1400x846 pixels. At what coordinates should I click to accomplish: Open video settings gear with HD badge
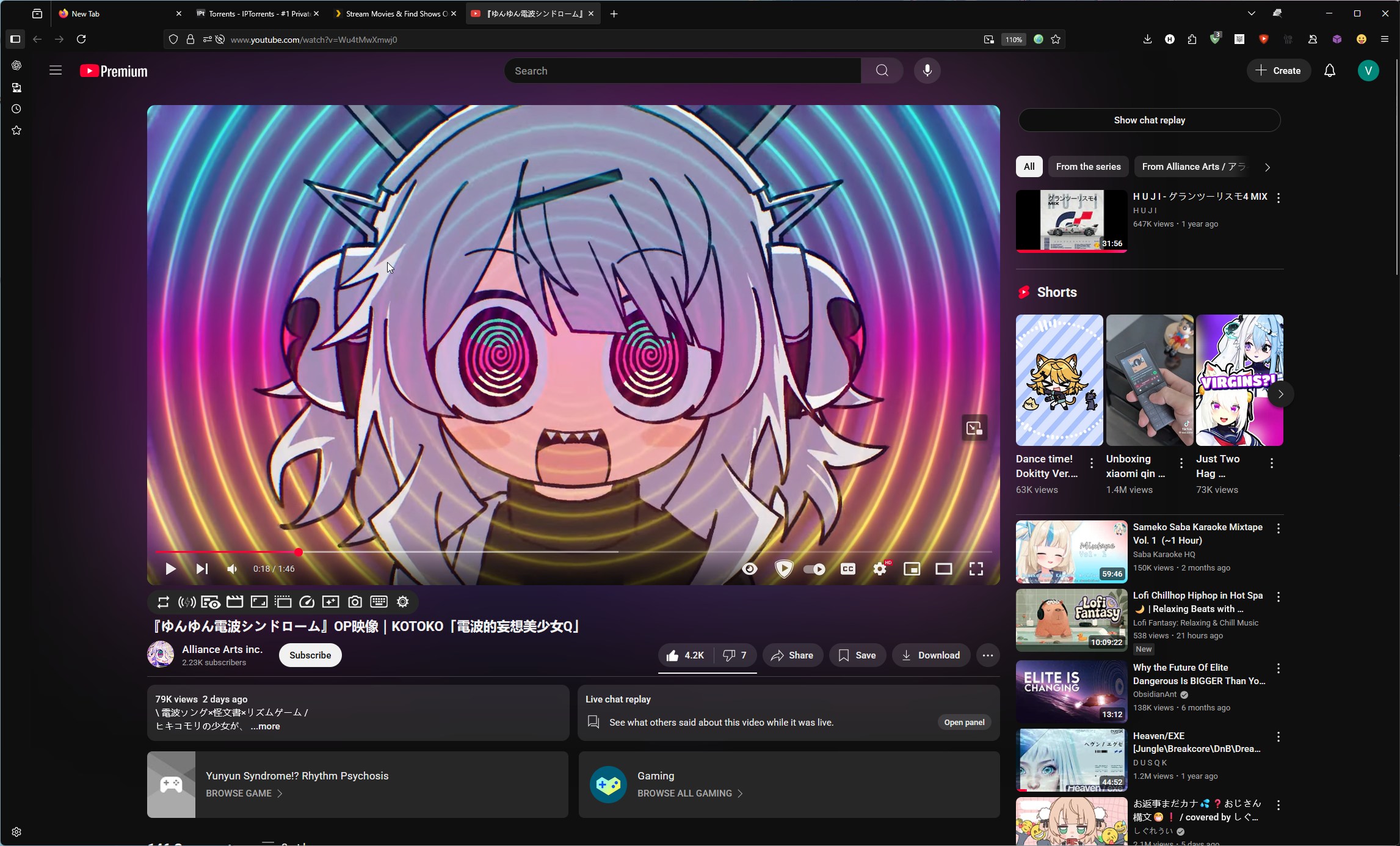879,569
